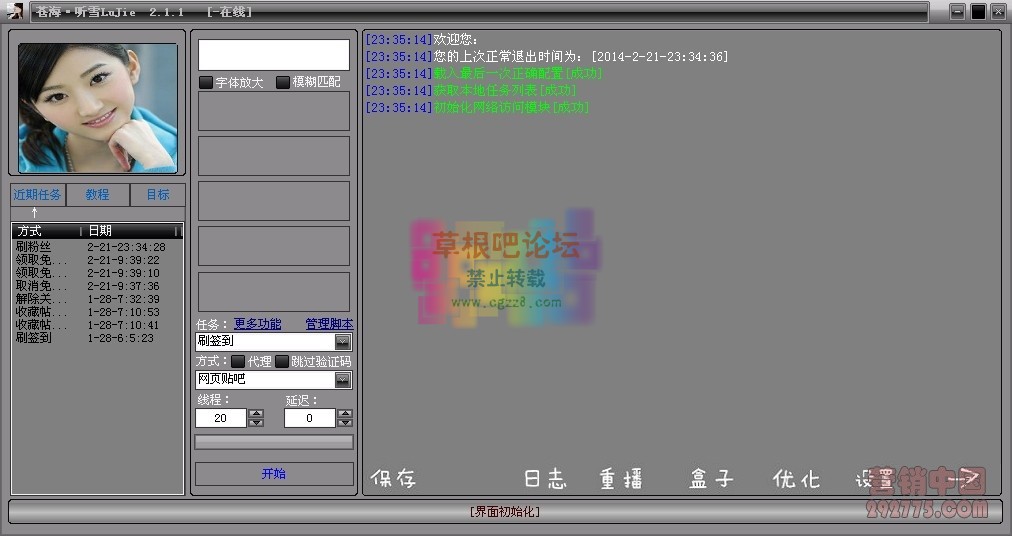Viewport: 1012px width, 536px height.
Task: Minimize the window from title bar
Action: (958, 12)
